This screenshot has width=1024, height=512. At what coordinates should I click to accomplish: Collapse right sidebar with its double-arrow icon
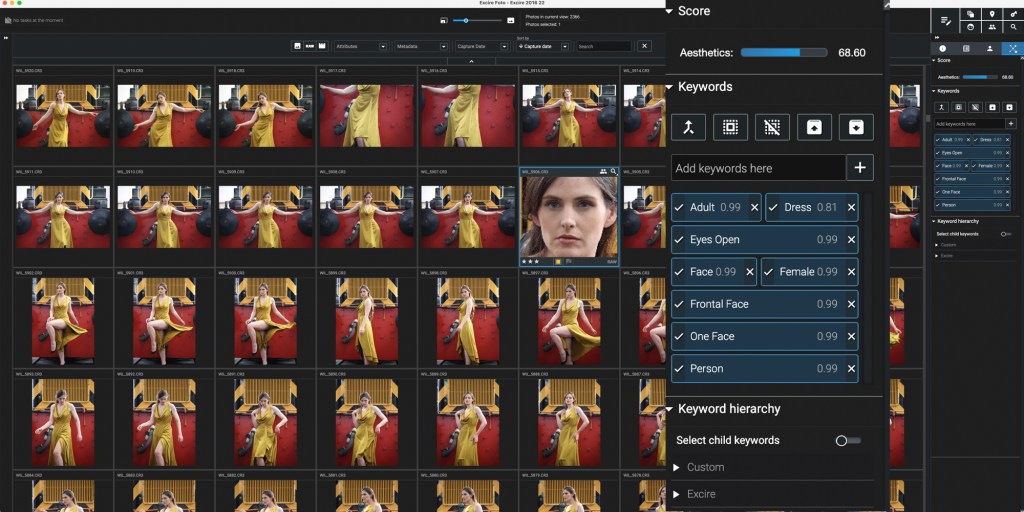937,38
